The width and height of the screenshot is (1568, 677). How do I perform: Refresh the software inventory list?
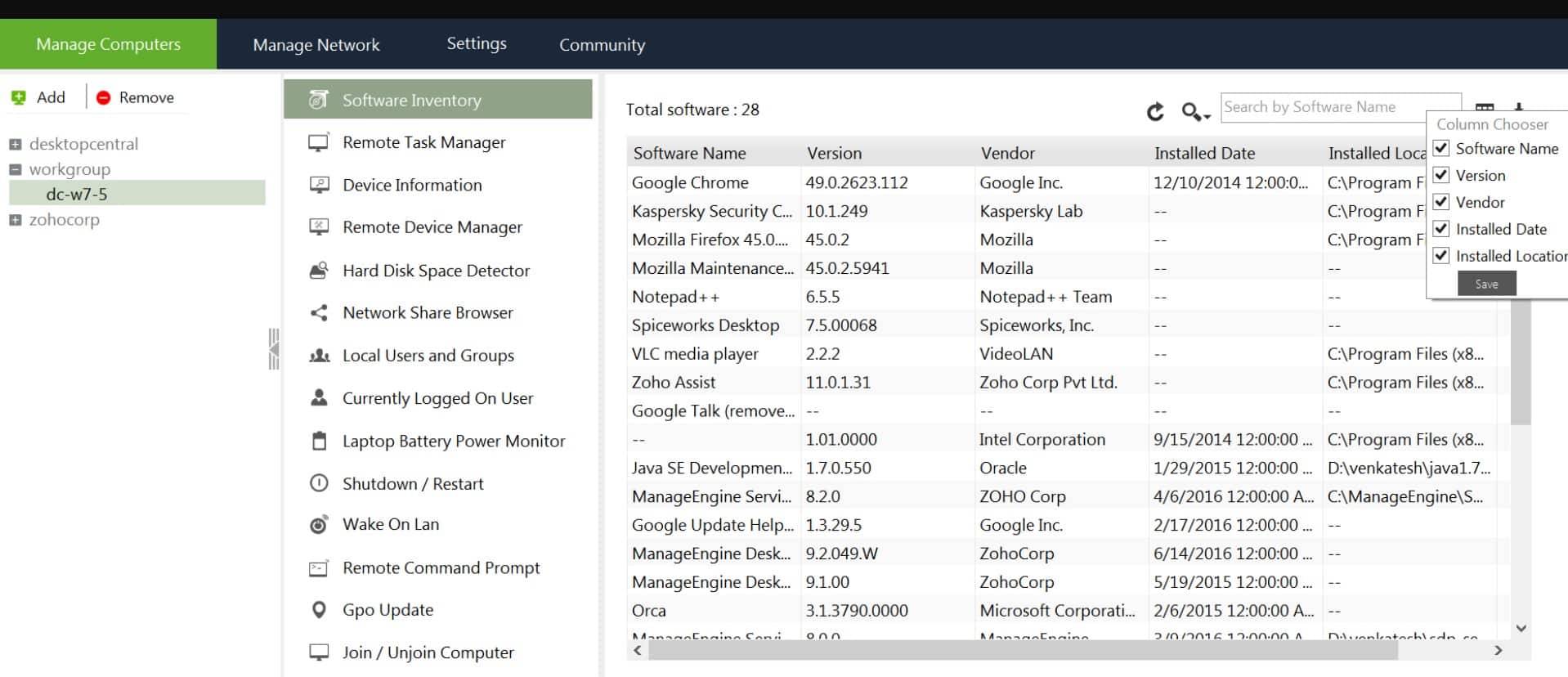click(1154, 111)
